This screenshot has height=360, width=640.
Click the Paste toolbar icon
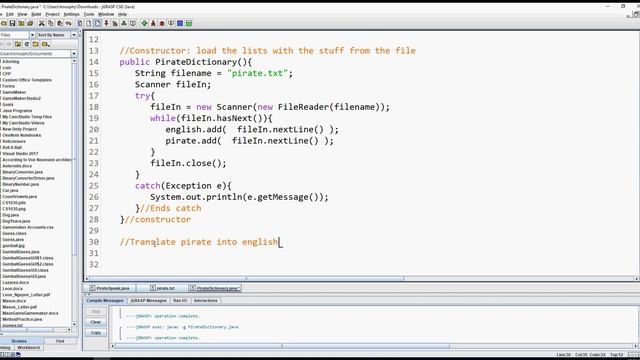60,23
